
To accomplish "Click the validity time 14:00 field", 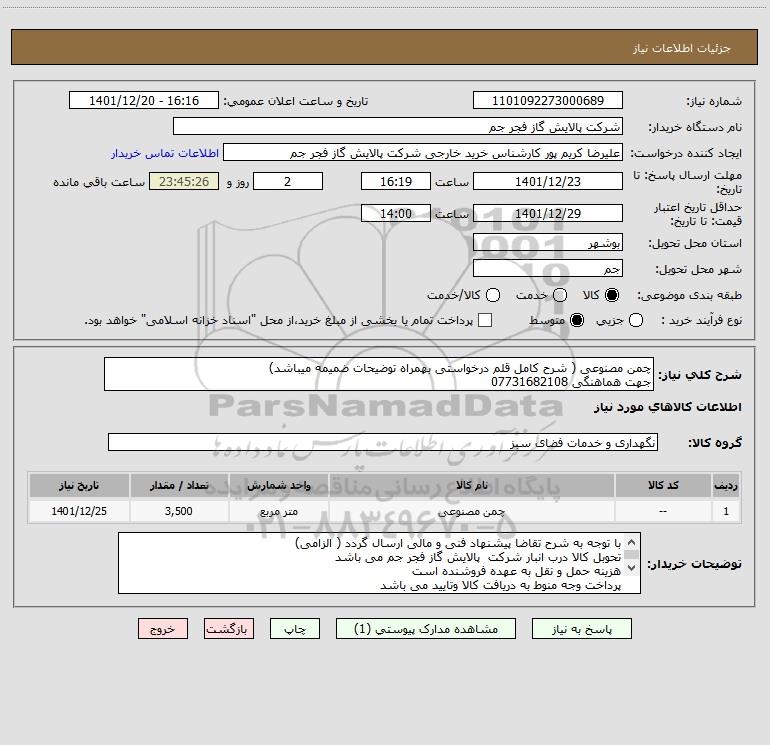I will pyautogui.click(x=396, y=213).
